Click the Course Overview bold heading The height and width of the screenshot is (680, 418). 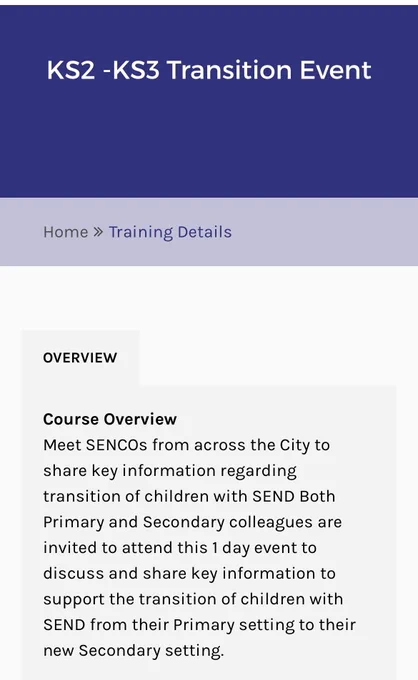point(110,419)
